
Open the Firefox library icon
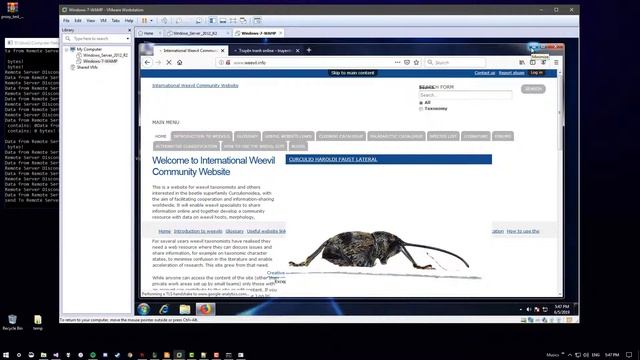pyautogui.click(x=522, y=62)
